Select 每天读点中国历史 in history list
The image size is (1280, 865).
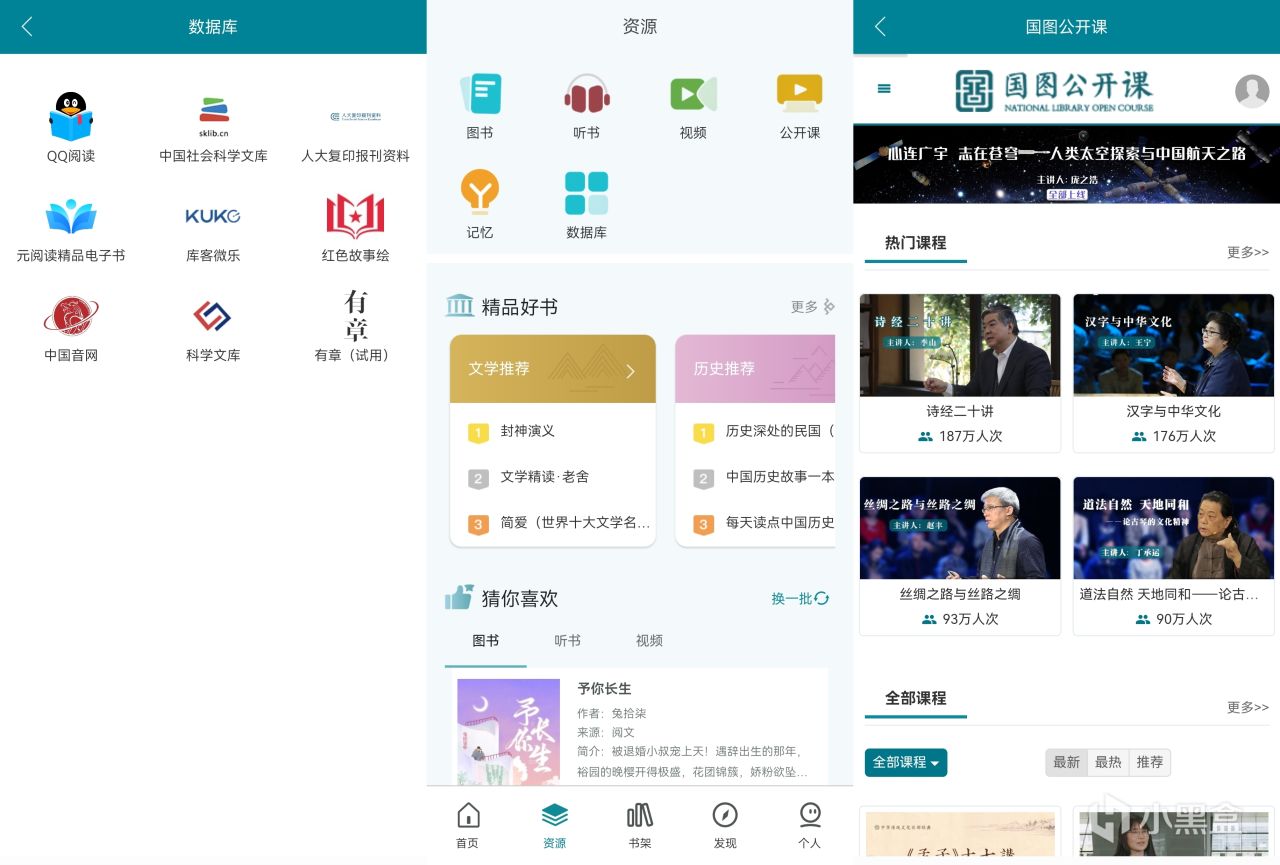click(x=780, y=523)
